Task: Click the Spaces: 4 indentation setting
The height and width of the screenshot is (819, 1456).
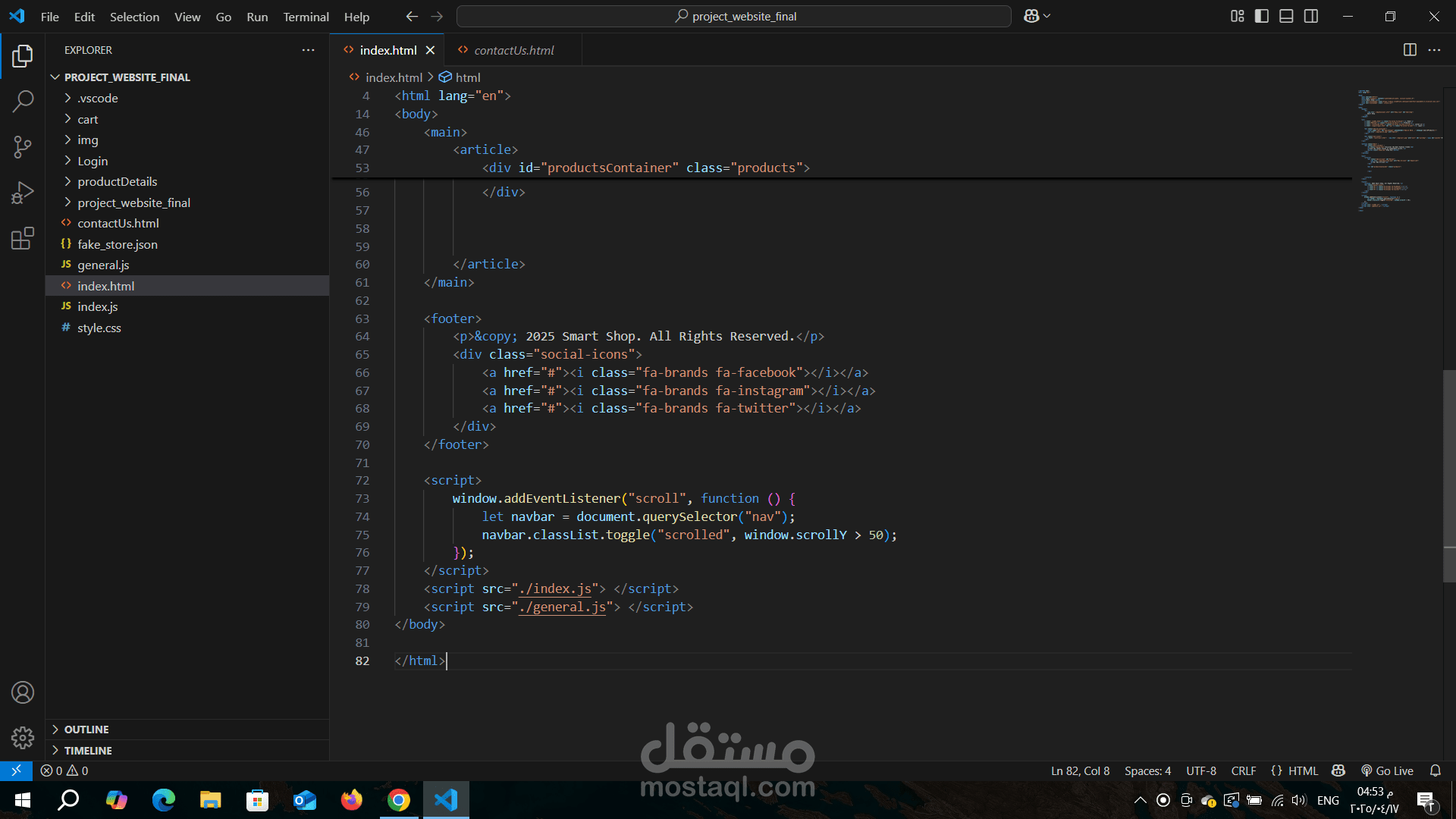Action: tap(1147, 770)
